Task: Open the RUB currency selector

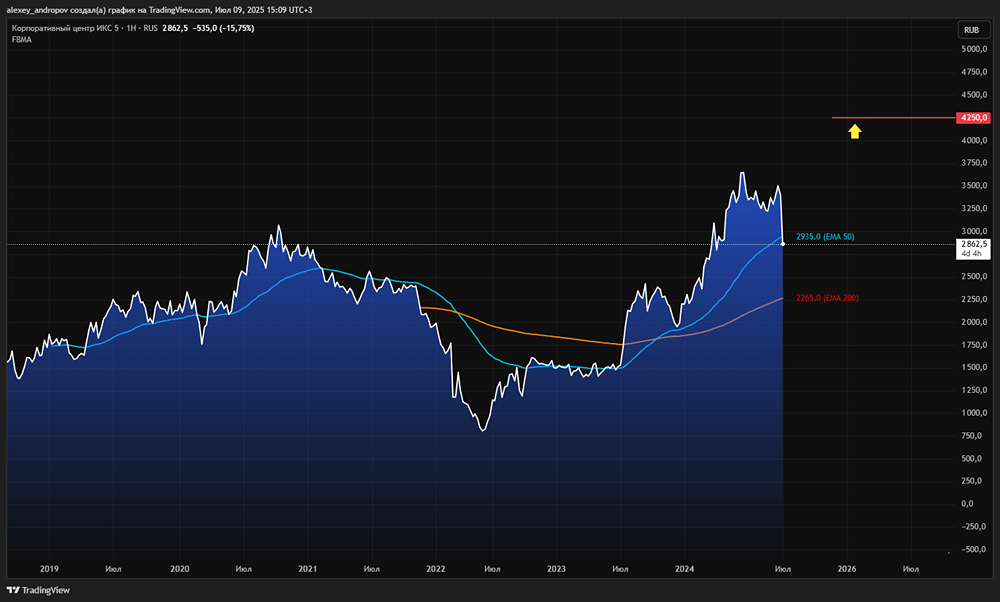Action: [970, 30]
